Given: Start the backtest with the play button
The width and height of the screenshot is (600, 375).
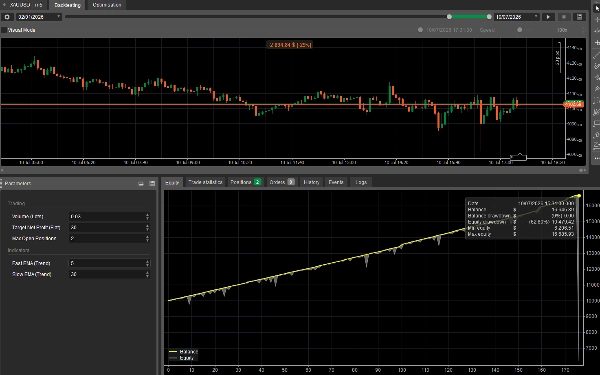Looking at the screenshot, I should click(548, 17).
